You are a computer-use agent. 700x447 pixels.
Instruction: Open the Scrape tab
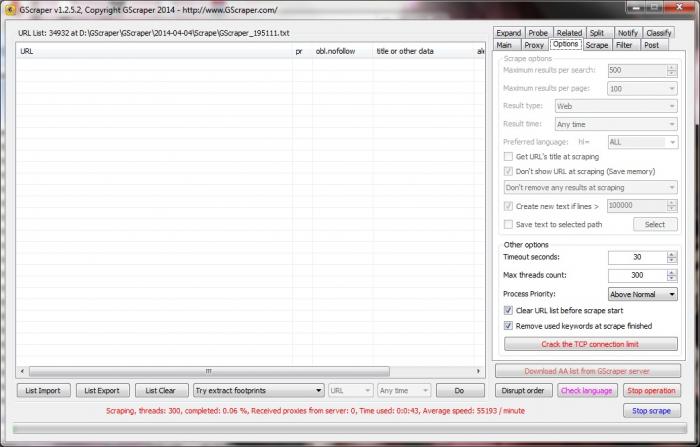pos(597,45)
